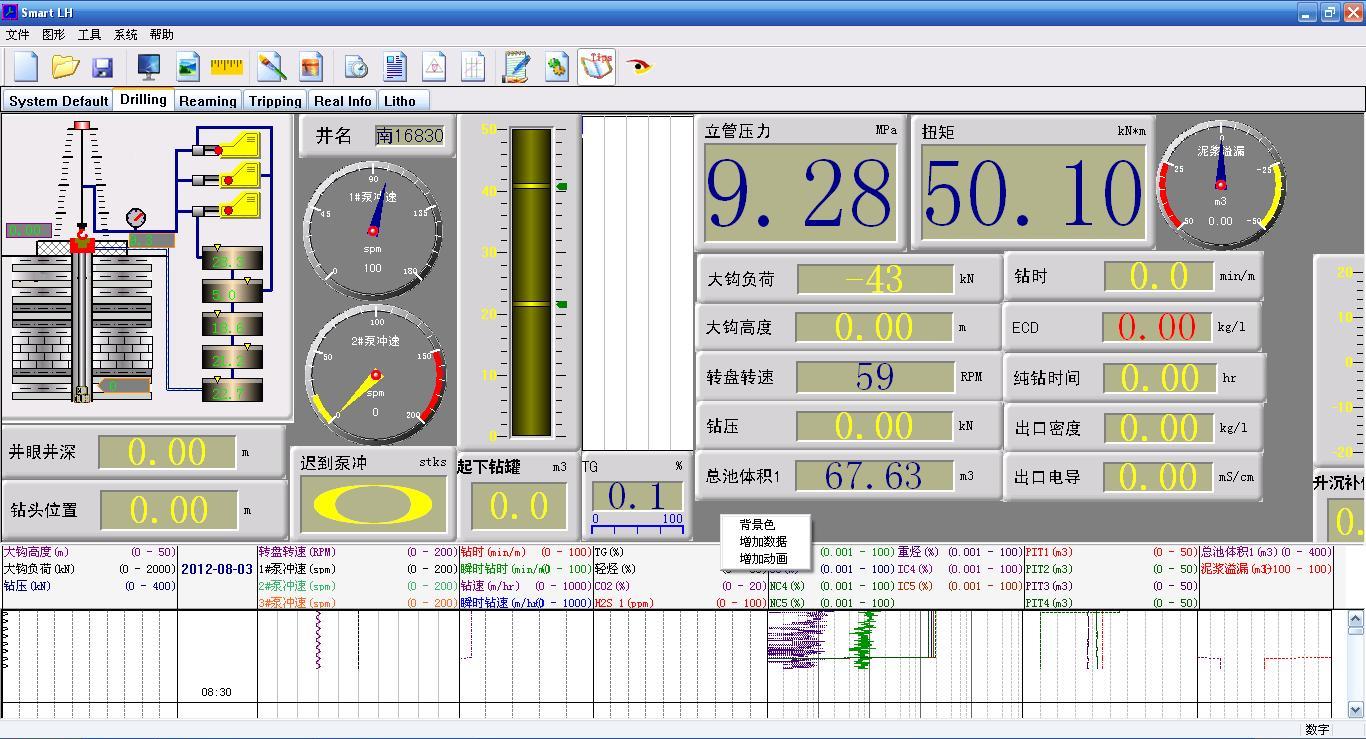Click the 迟到泵冲 yellow ellipse indicator
Viewport: 1366px width, 739px height.
point(373,504)
